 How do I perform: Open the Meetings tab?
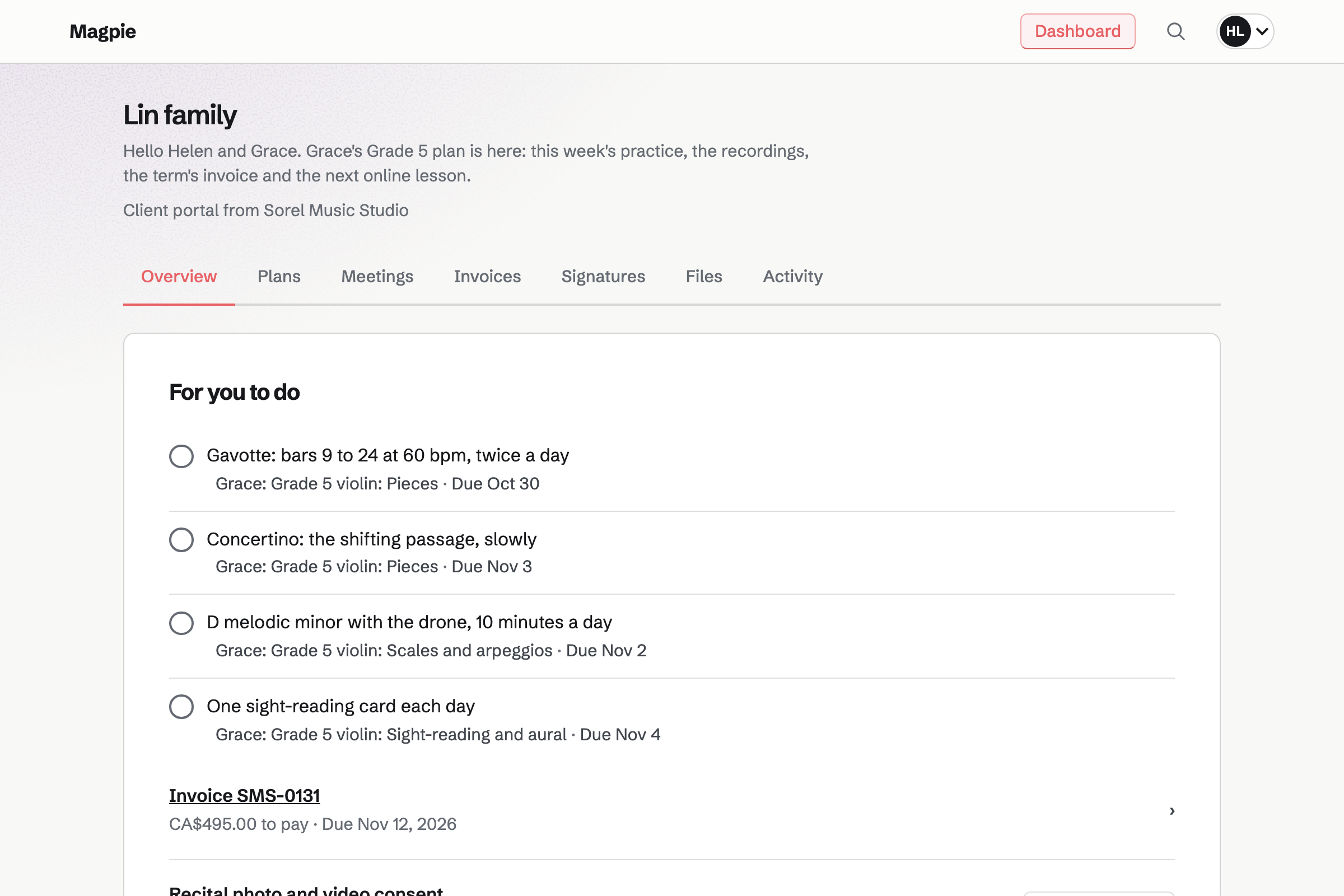(377, 277)
